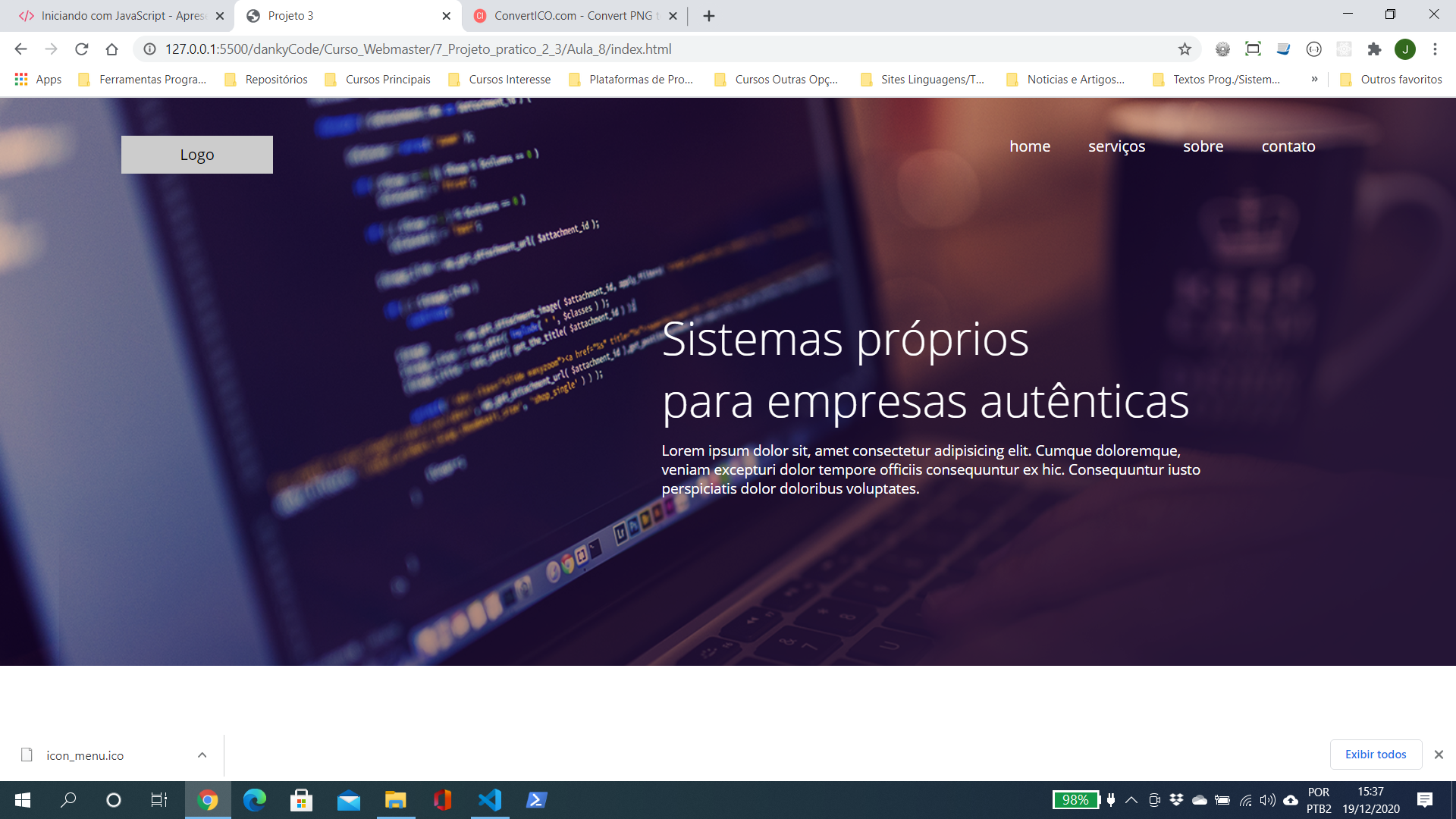Open the browser home page icon

(111, 49)
